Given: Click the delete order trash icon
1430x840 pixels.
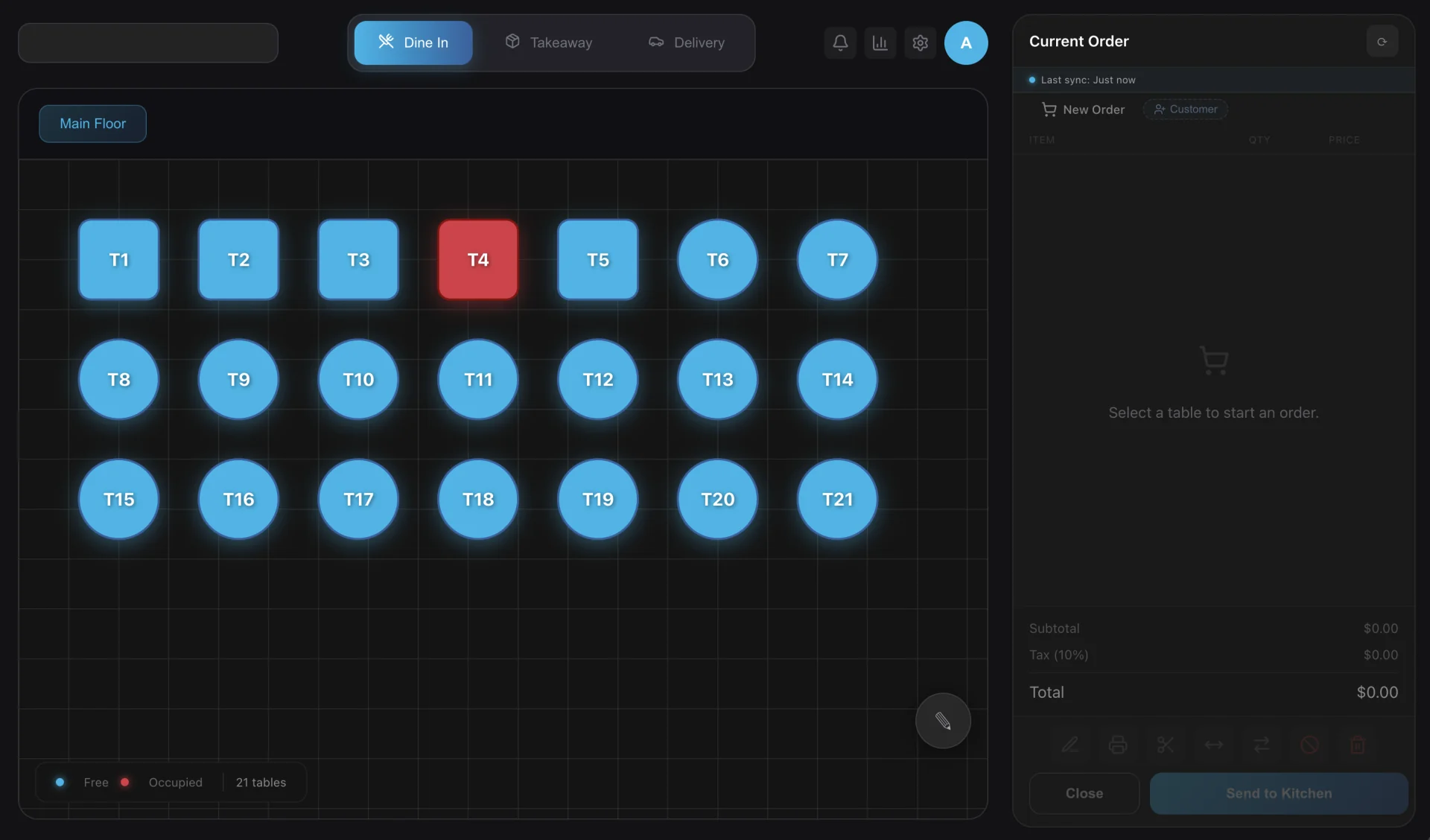Looking at the screenshot, I should [x=1357, y=744].
